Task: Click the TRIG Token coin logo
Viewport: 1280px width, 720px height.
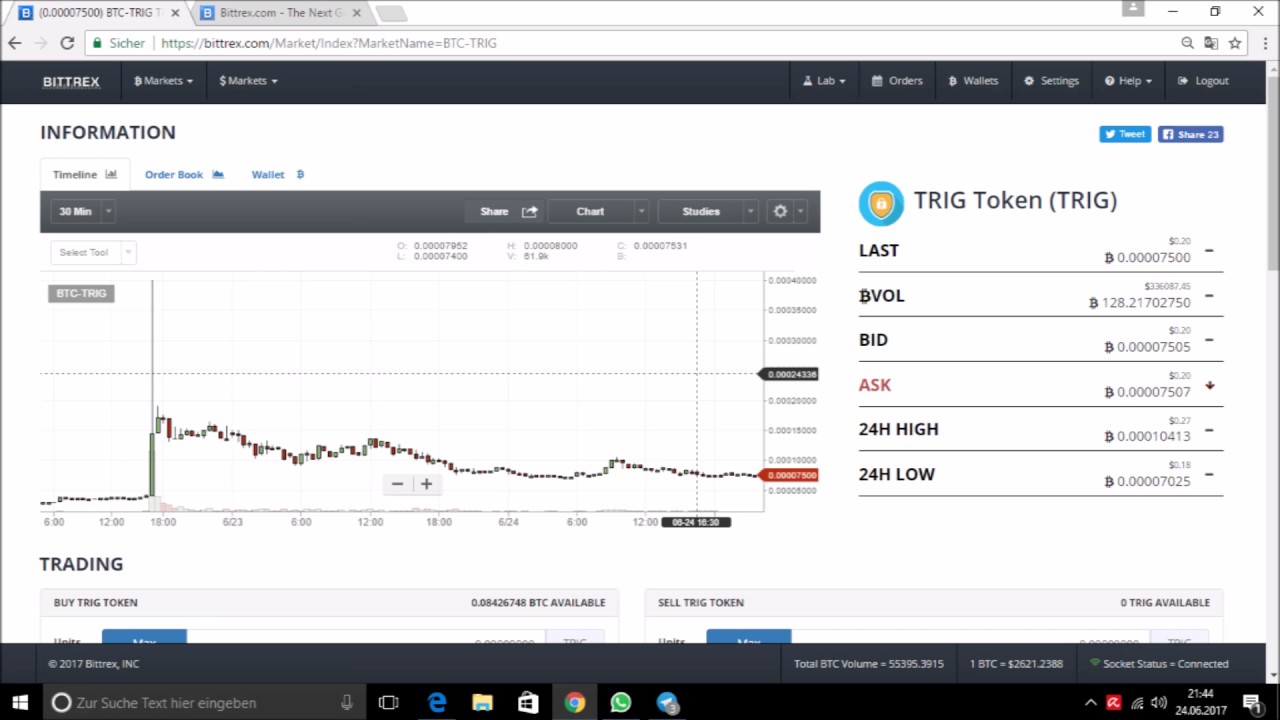Action: pos(881,204)
